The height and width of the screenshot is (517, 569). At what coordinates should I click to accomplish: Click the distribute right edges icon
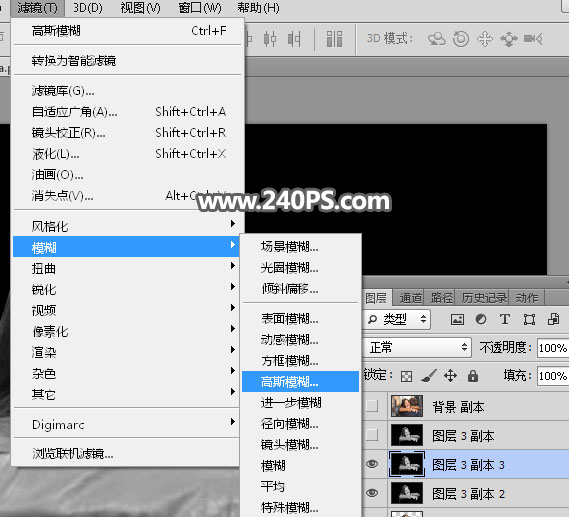(294, 39)
